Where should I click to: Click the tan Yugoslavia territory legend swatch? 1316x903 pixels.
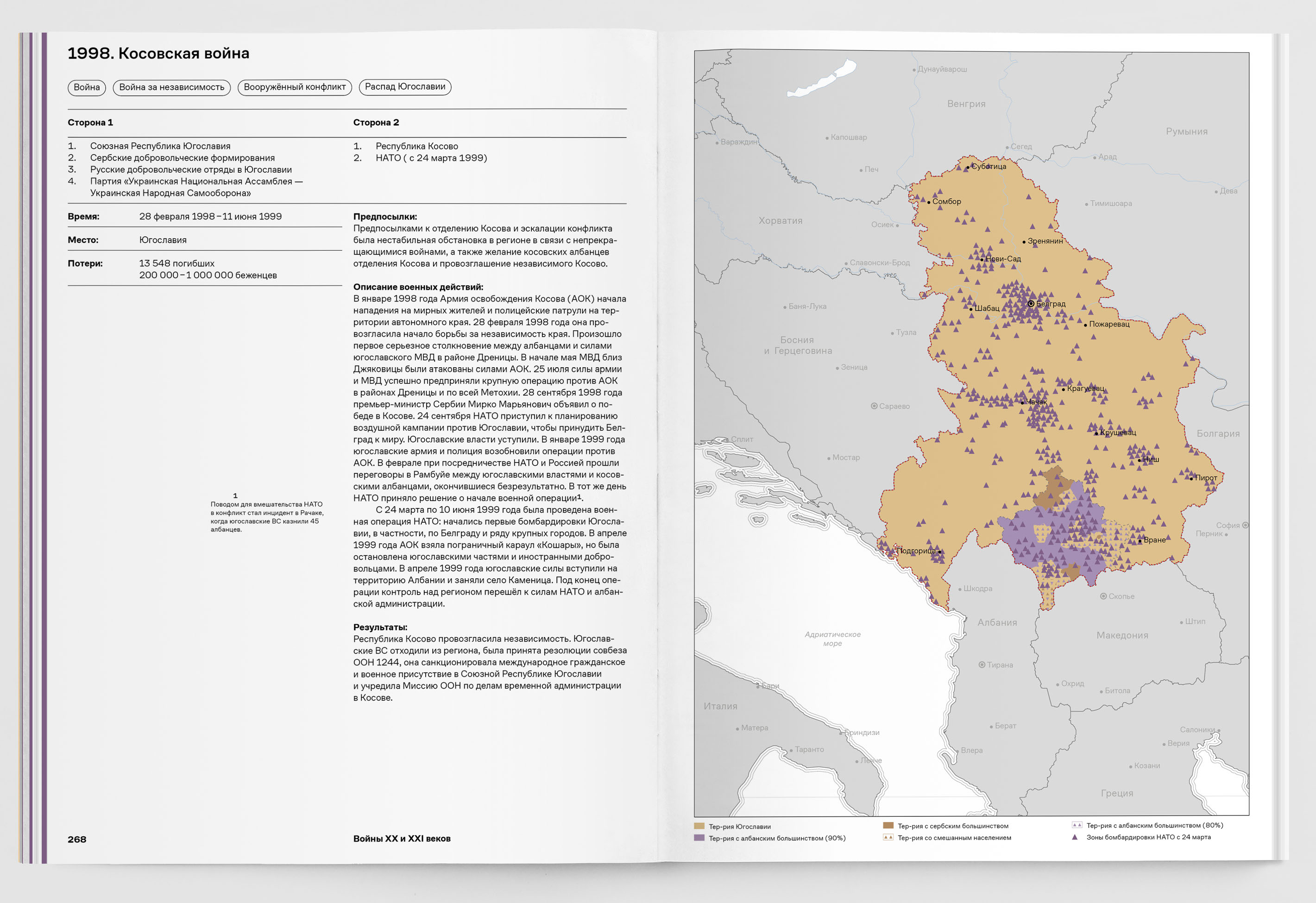(699, 826)
